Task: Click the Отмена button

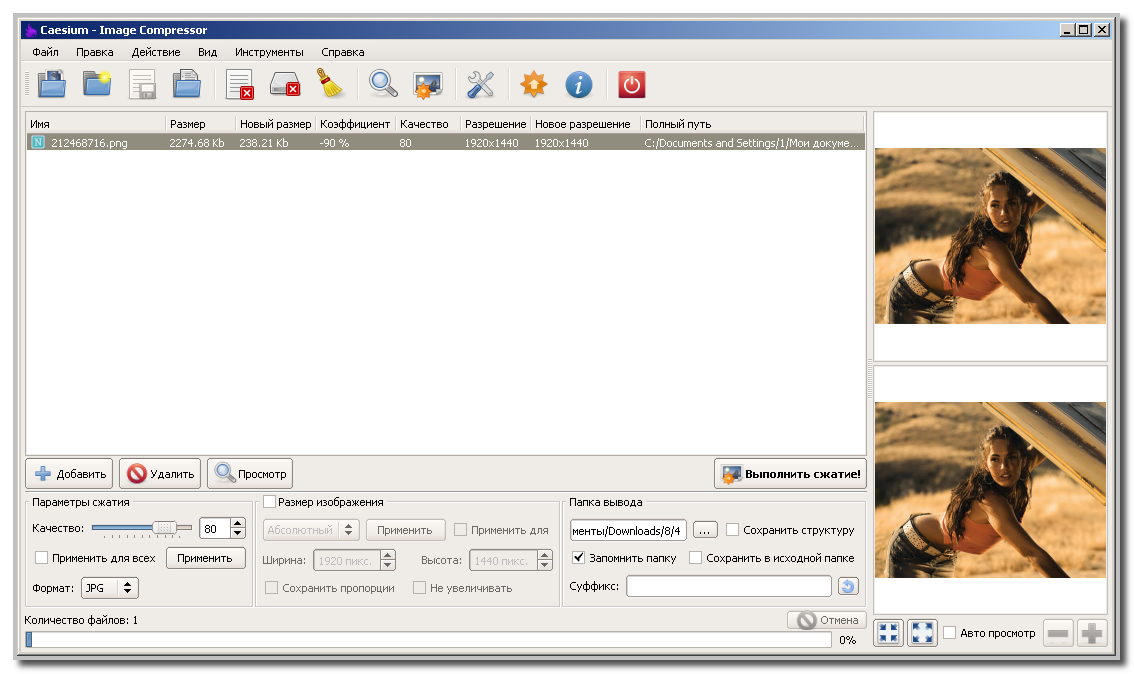Action: 827,620
